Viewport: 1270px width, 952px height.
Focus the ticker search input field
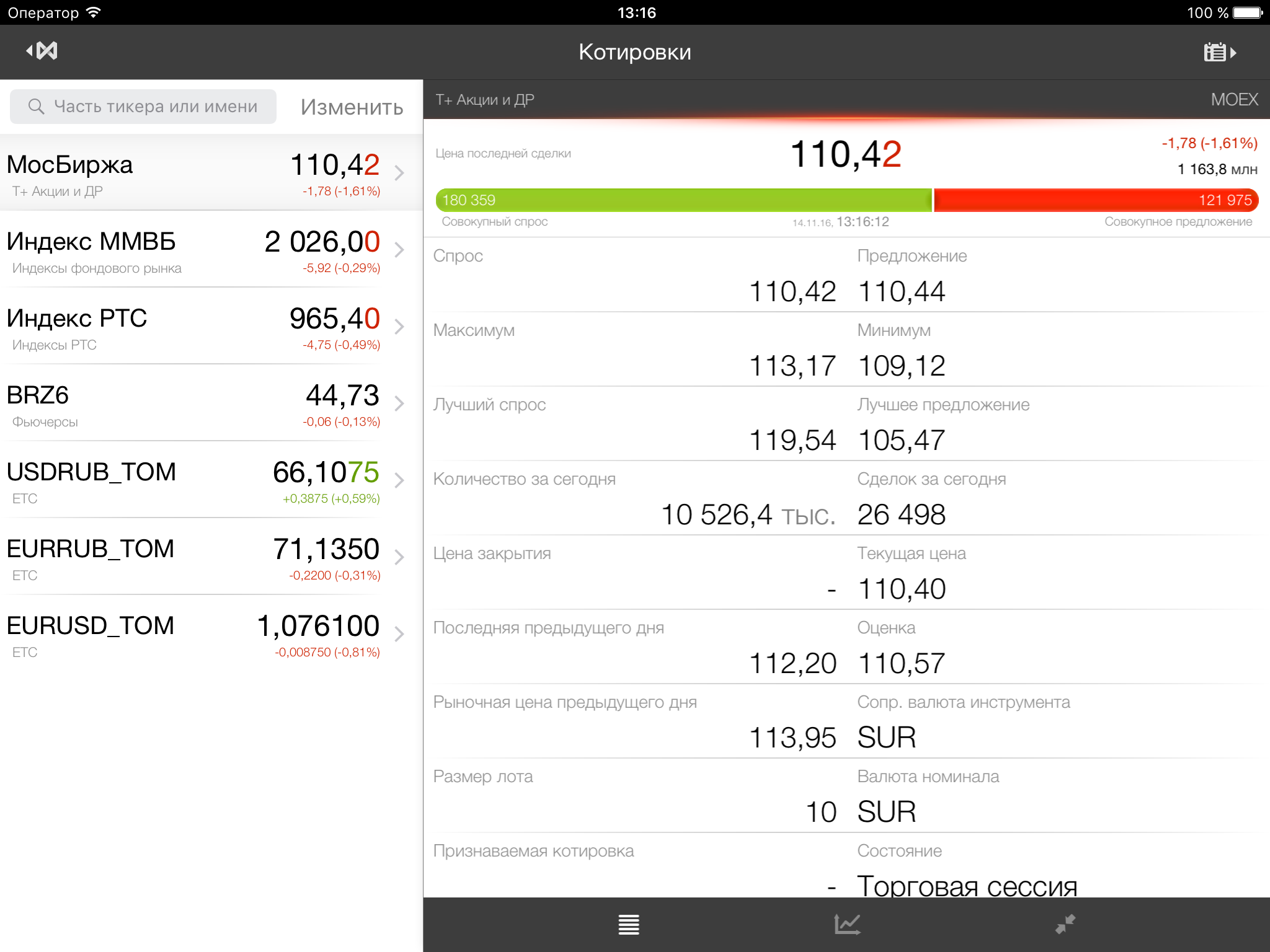[x=155, y=107]
